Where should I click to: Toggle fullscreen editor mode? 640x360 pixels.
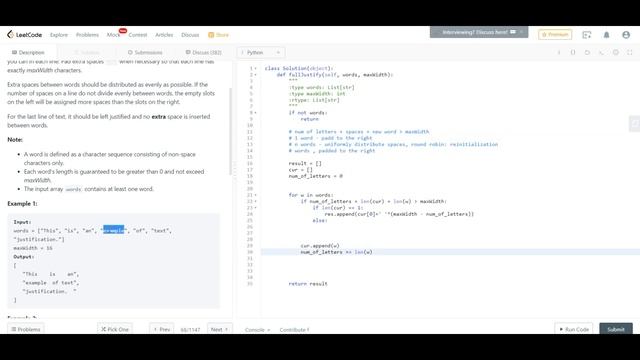[630, 53]
